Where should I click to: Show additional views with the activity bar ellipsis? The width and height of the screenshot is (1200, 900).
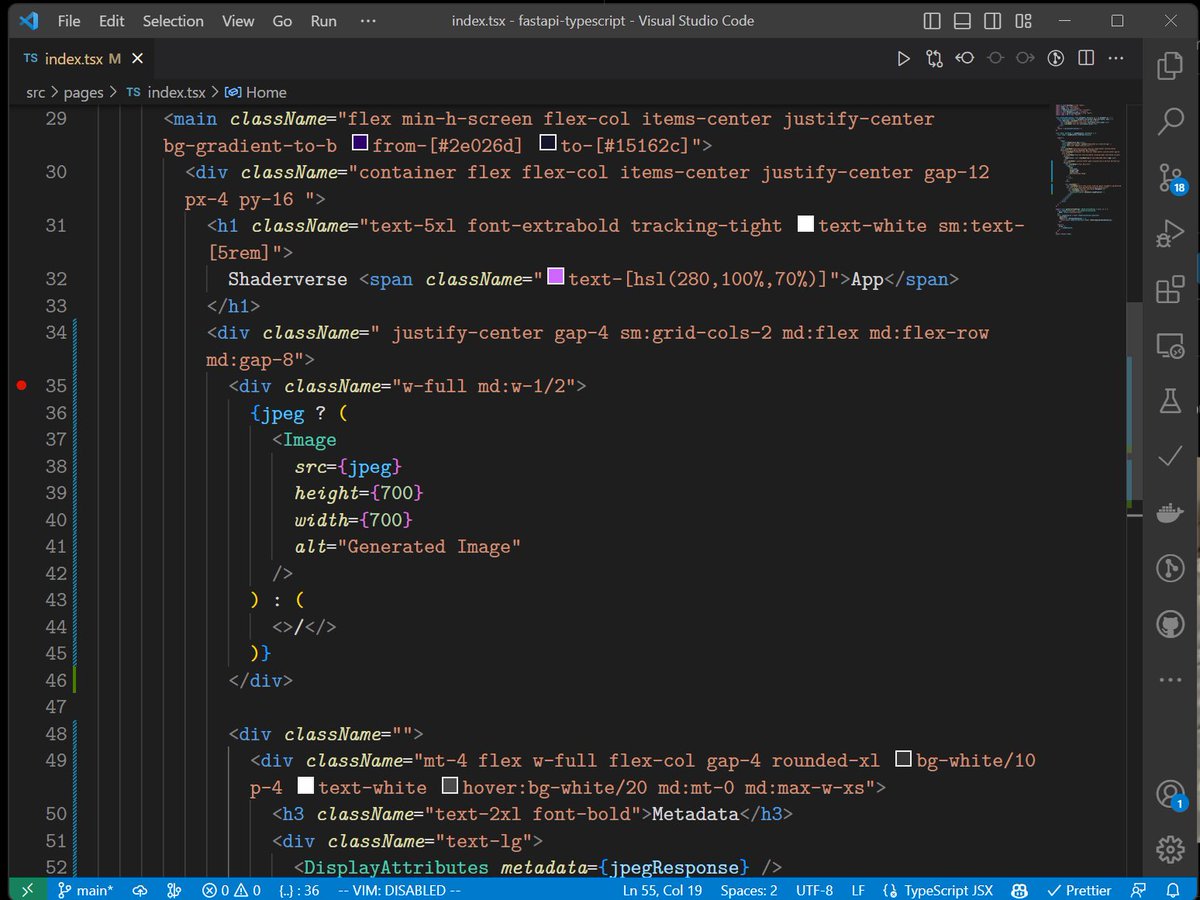[x=1170, y=680]
